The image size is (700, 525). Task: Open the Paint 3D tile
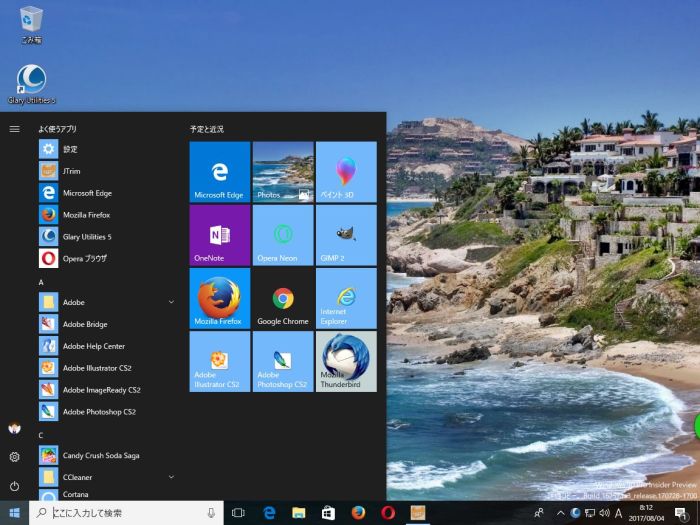(346, 171)
